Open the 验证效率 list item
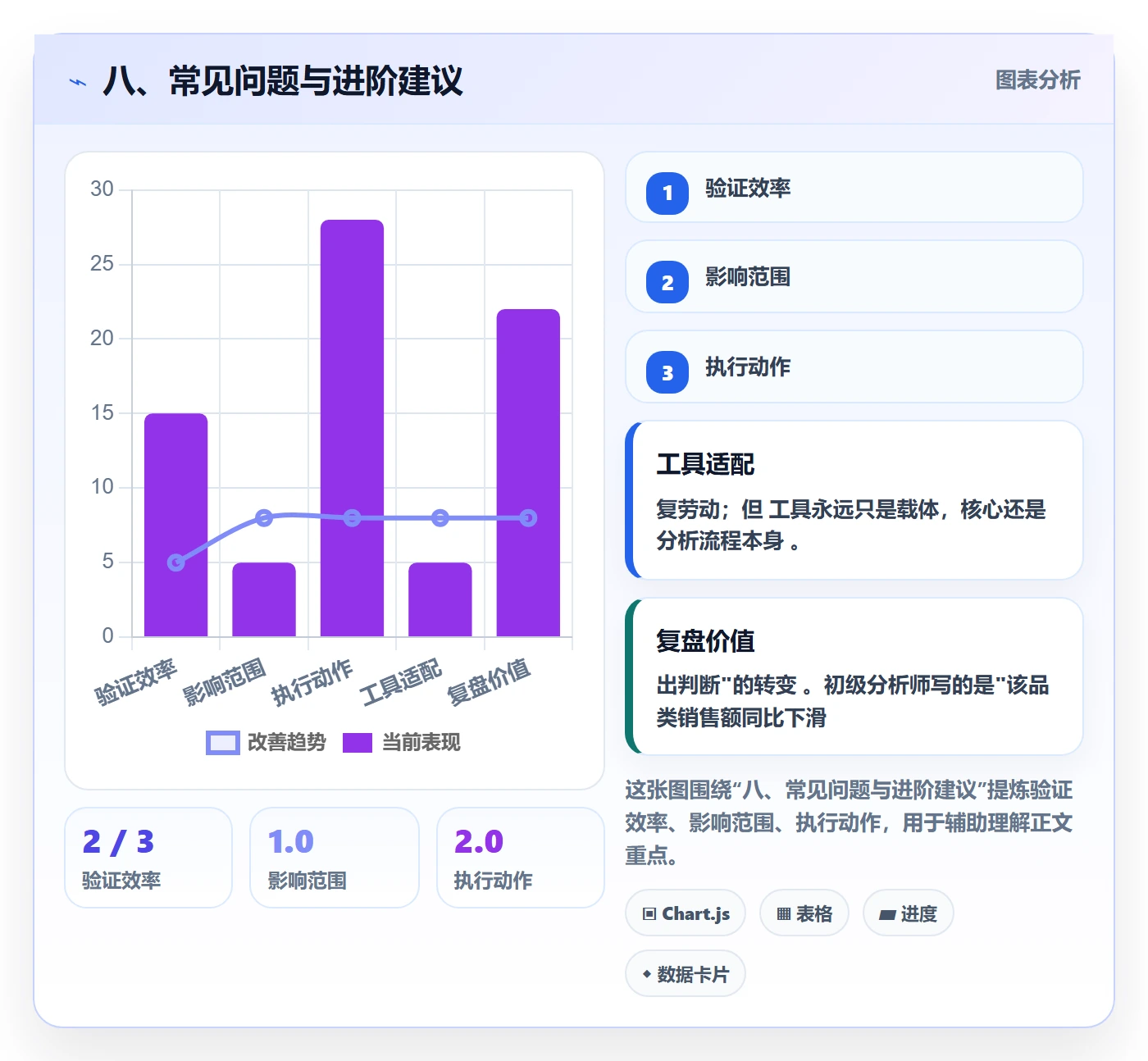The image size is (1148, 1061). (x=854, y=187)
